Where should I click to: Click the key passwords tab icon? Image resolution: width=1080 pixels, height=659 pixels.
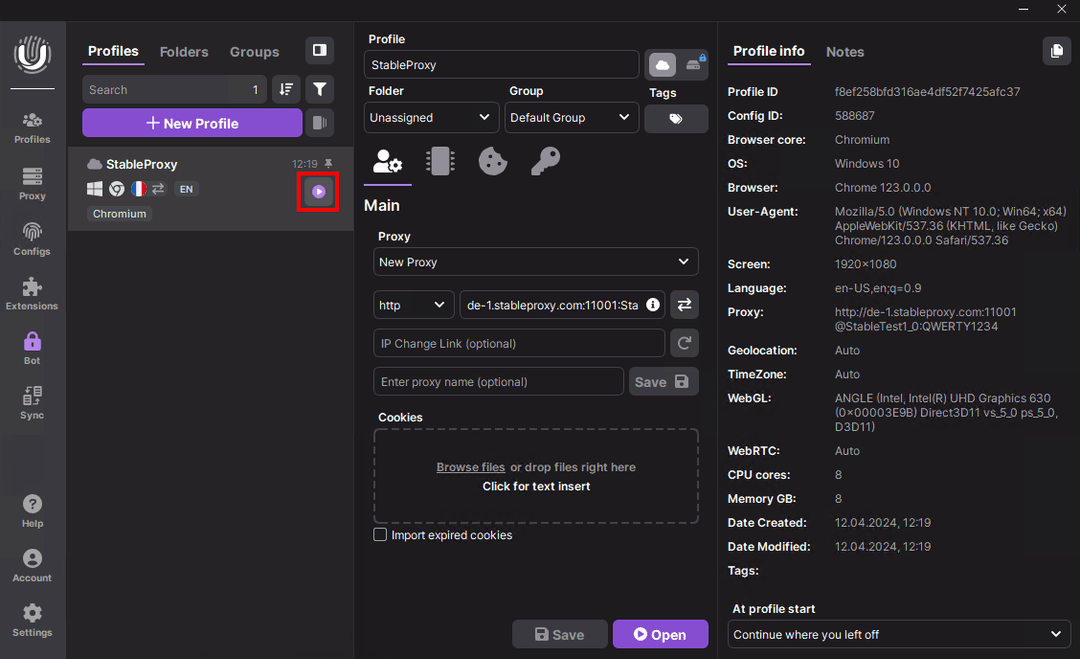coord(545,161)
